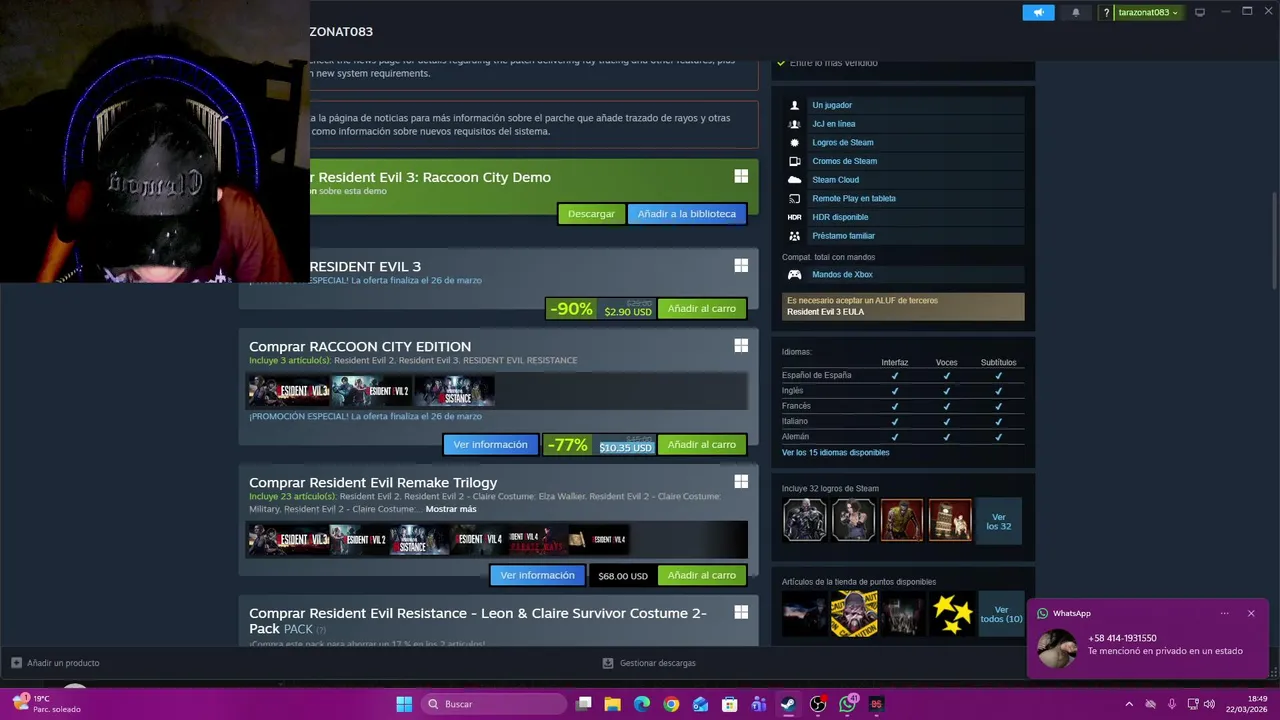Click the Un jugador category icon
Screen dimensions: 1280x720
(794, 105)
